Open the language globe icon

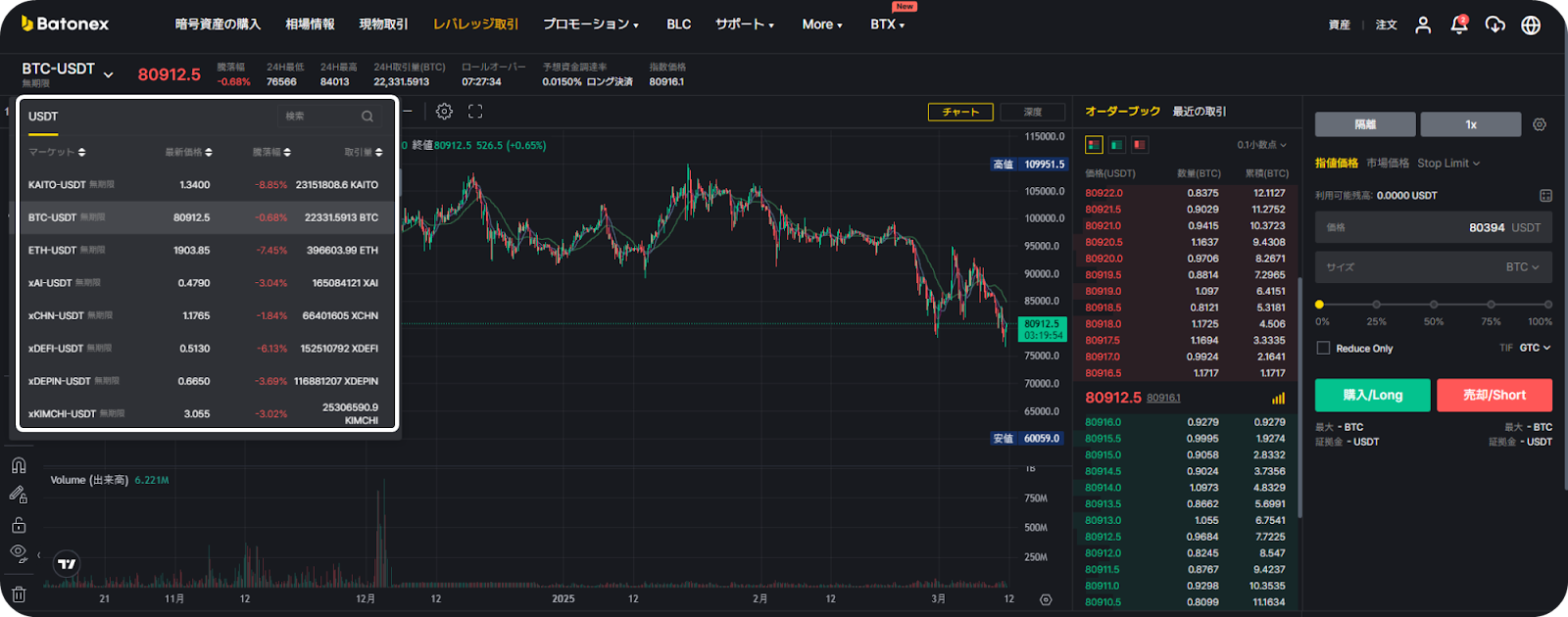click(1531, 24)
